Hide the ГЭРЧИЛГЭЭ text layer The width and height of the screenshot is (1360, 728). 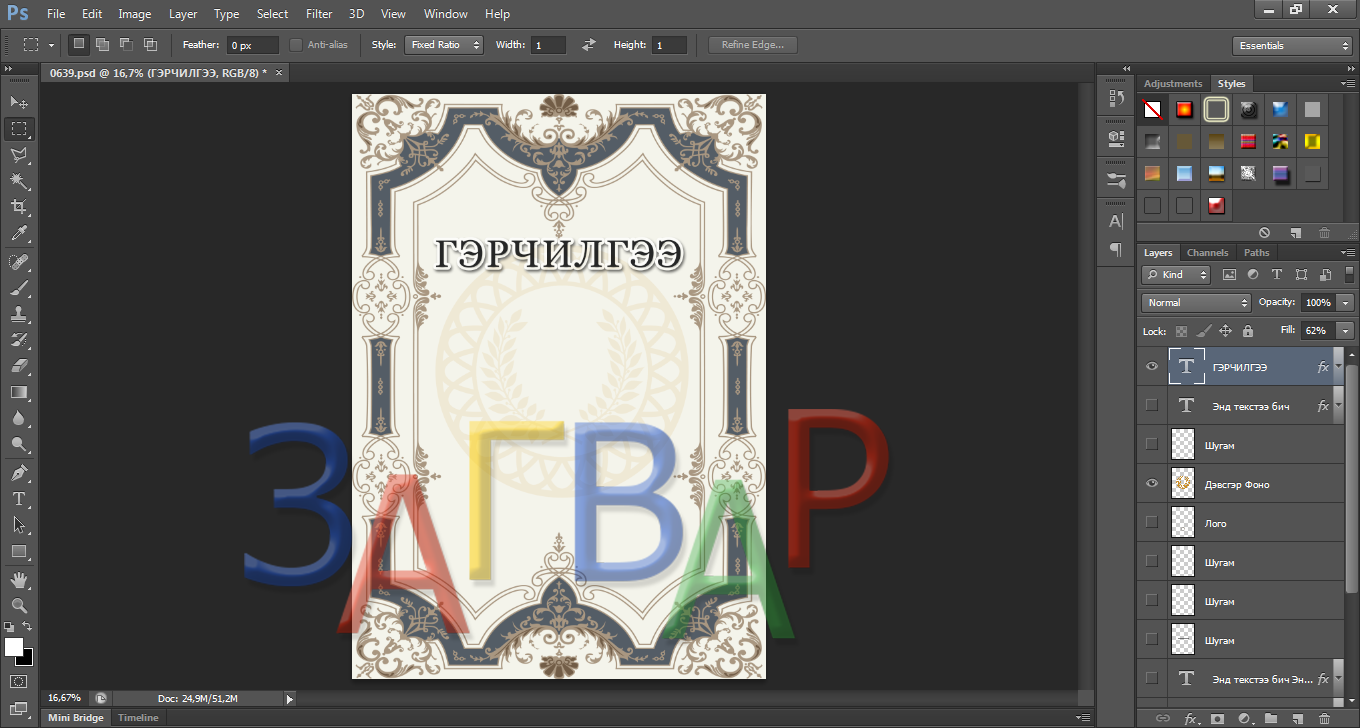click(x=1152, y=367)
